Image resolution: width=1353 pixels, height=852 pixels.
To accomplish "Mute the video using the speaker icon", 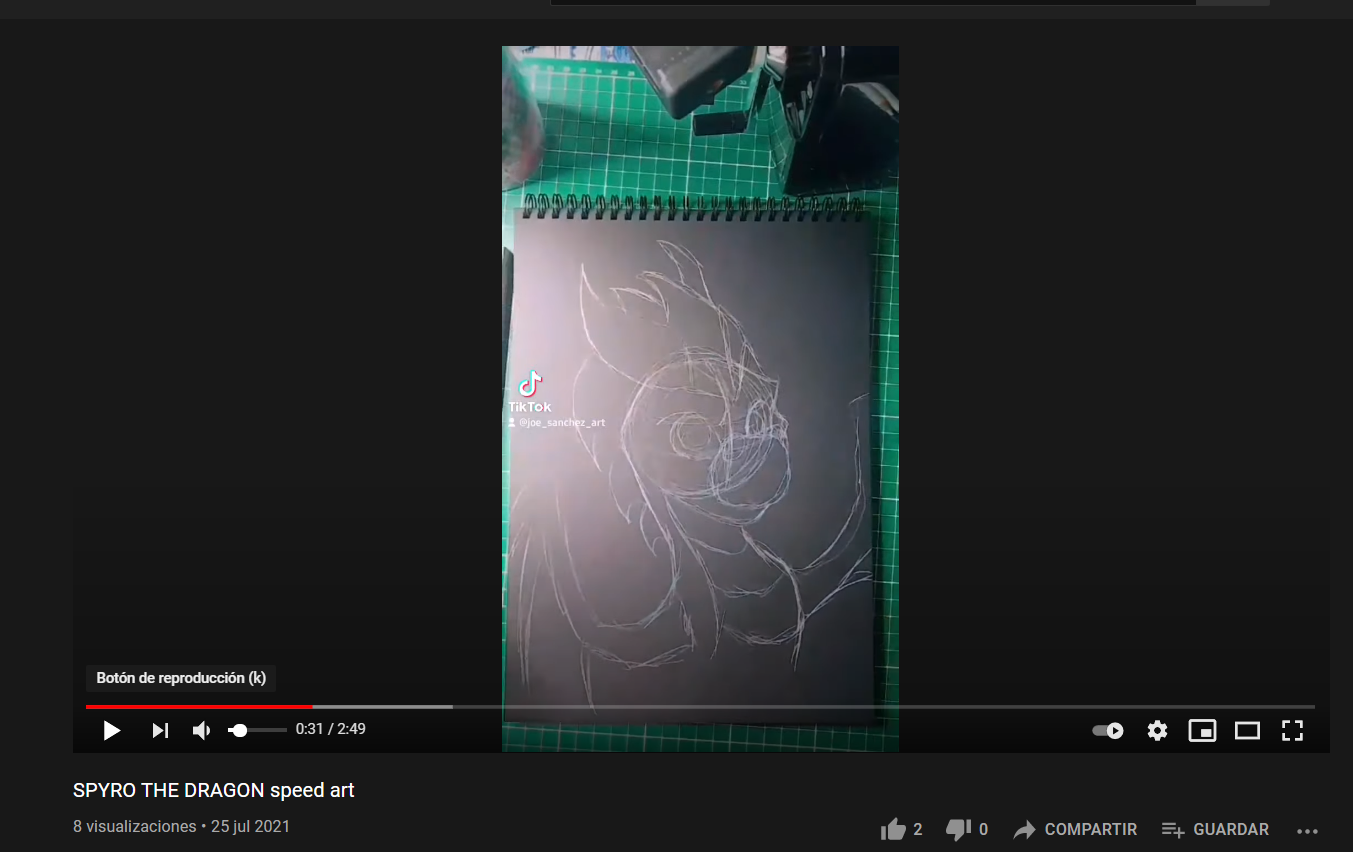I will click(201, 731).
